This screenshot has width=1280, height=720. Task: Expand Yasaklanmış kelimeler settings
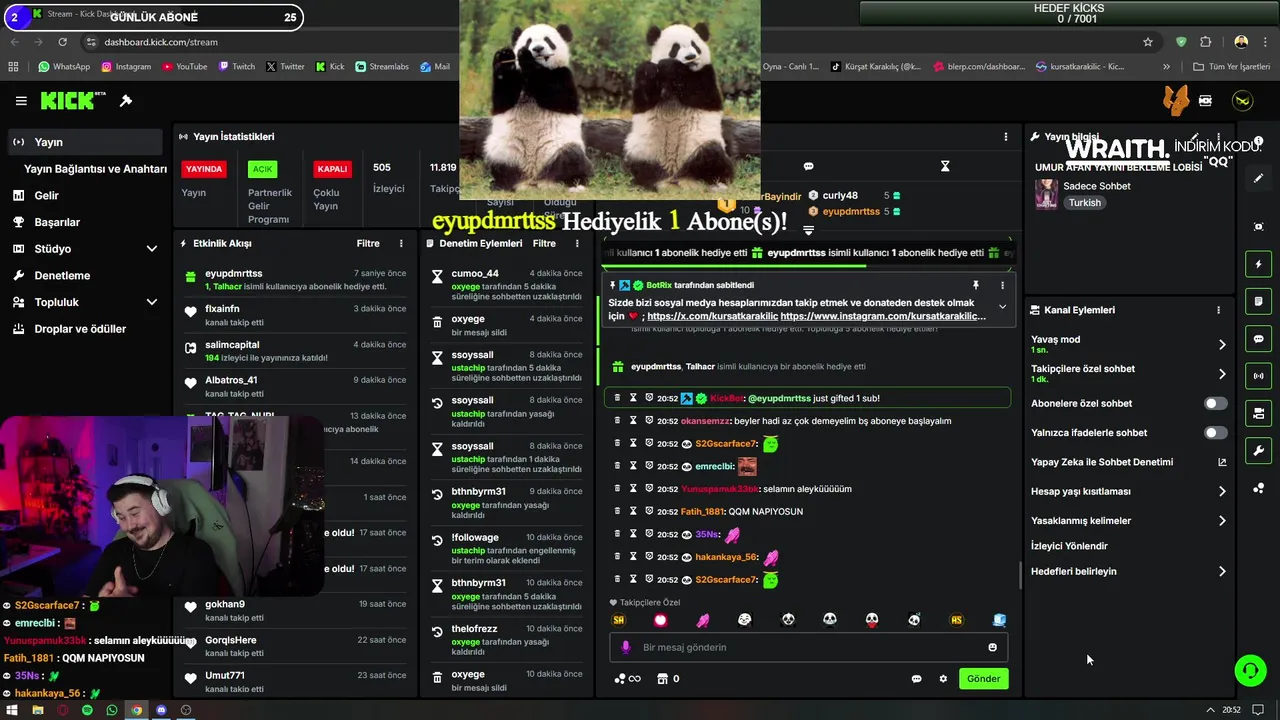[1222, 521]
